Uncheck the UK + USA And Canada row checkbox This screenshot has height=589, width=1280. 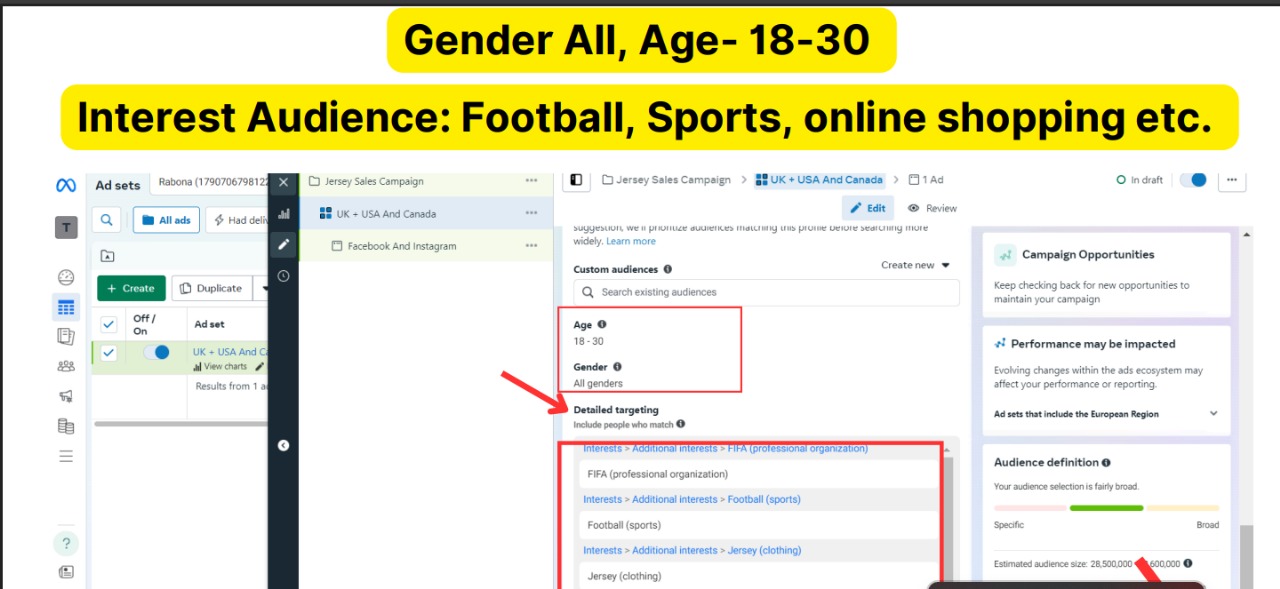tap(109, 353)
